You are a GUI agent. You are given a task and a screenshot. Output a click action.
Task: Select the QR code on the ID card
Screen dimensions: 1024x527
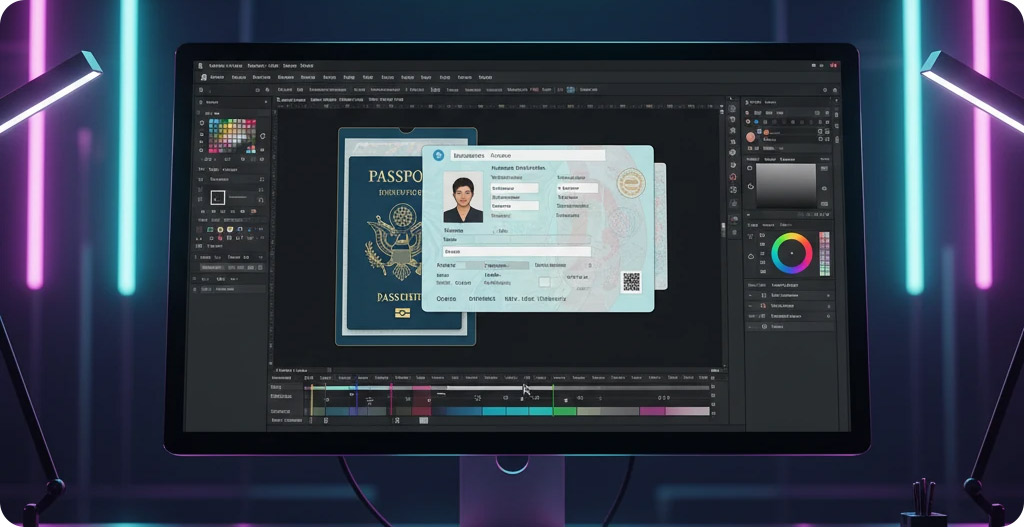coord(632,282)
